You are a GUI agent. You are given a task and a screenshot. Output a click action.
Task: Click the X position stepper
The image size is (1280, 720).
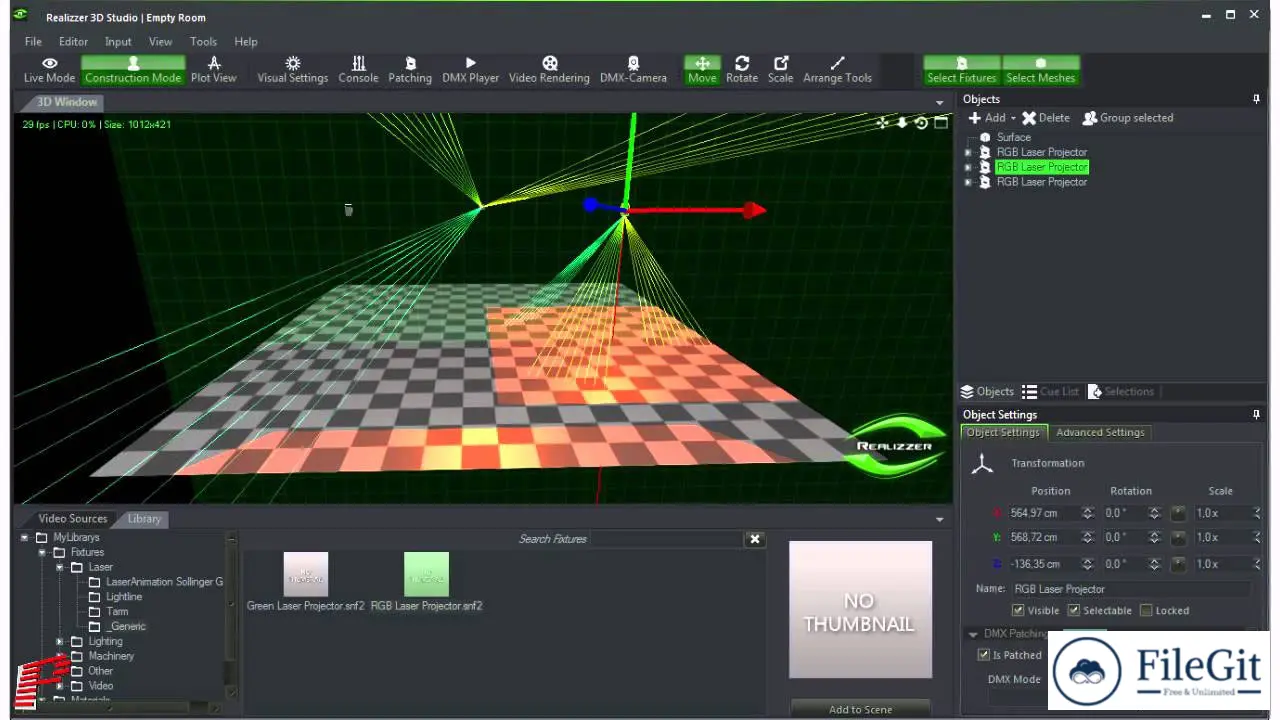tap(1088, 513)
